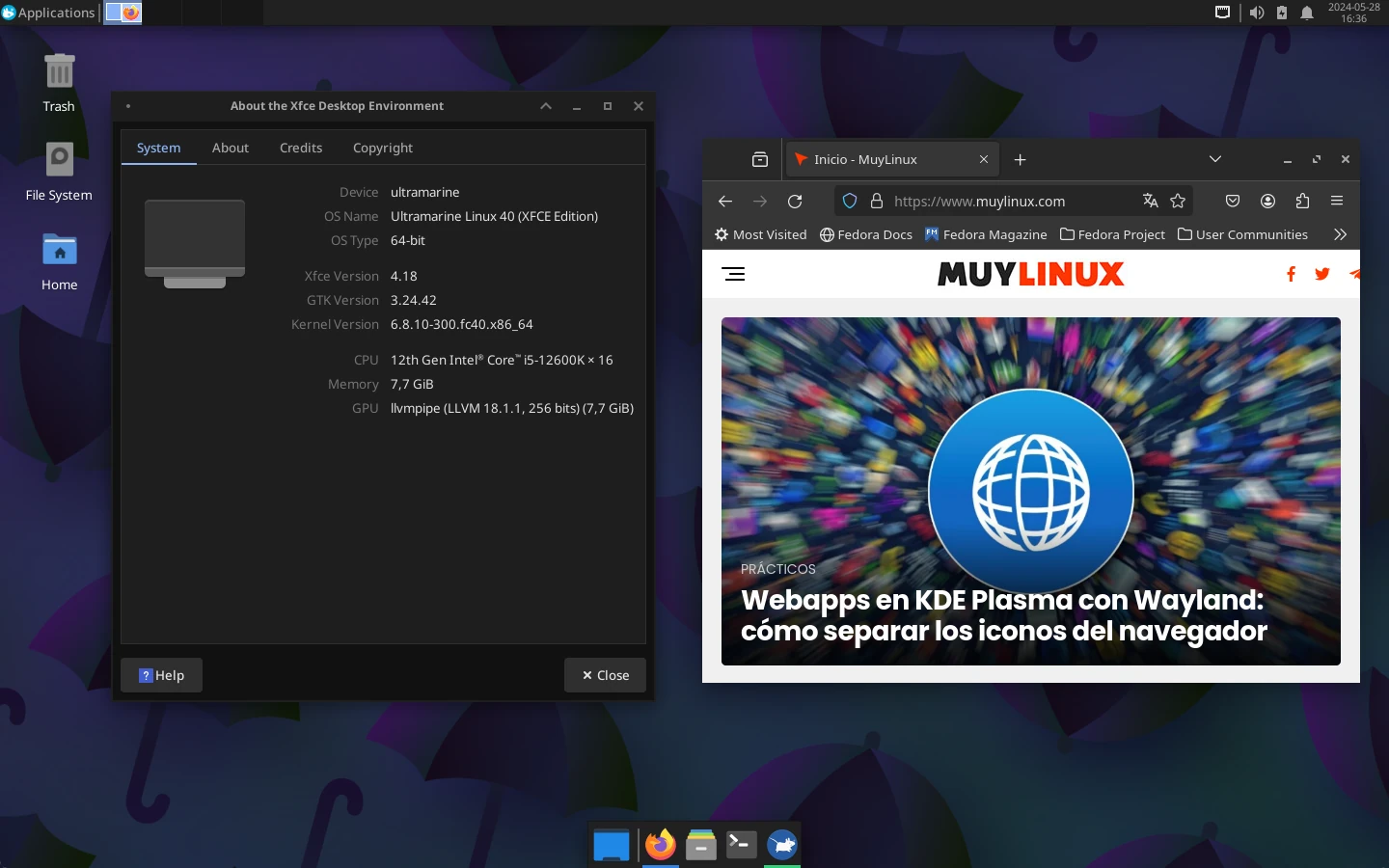
Task: Open Firefox application hamburger menu
Action: tap(1337, 201)
